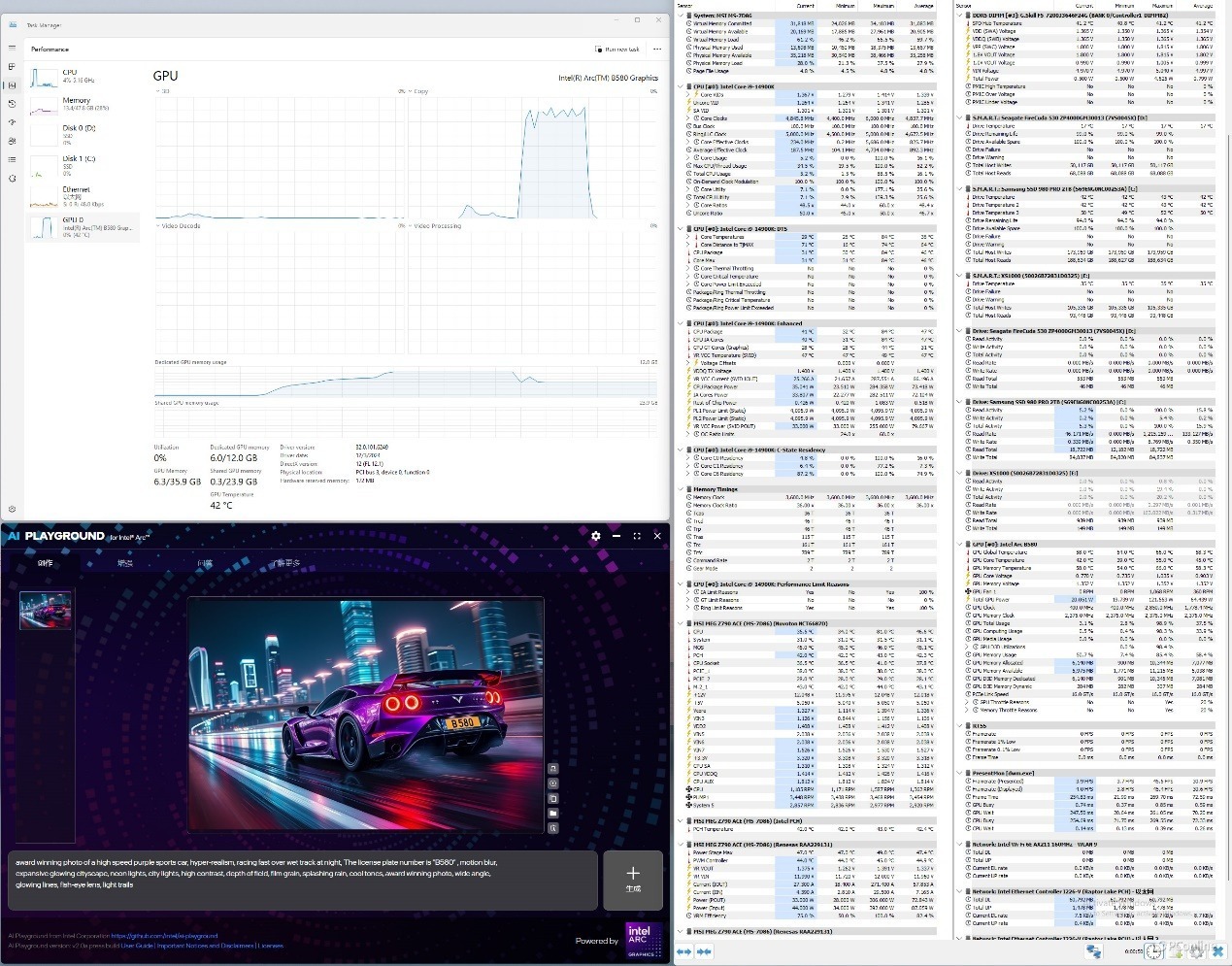Screen dimensions: 1232x966
Task: Open Startup apps in Task Manager sidebar
Action: click(12, 122)
